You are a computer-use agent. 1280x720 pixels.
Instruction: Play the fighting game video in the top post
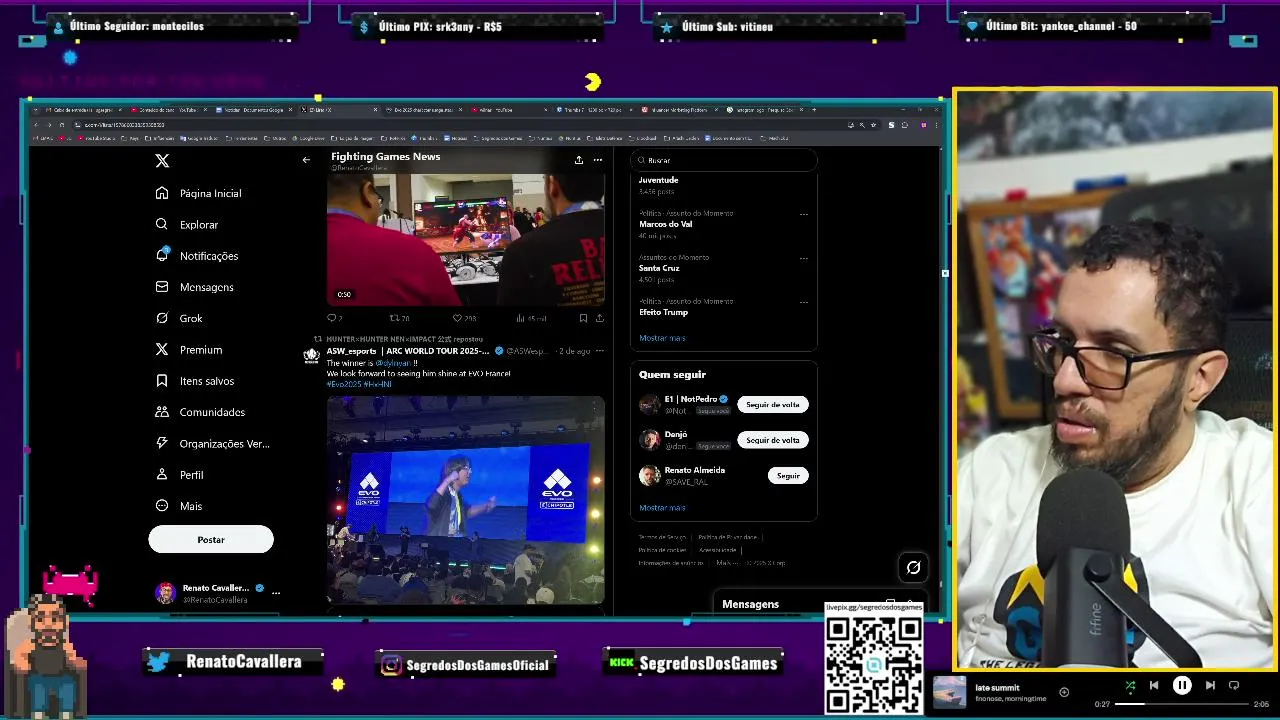tap(465, 239)
